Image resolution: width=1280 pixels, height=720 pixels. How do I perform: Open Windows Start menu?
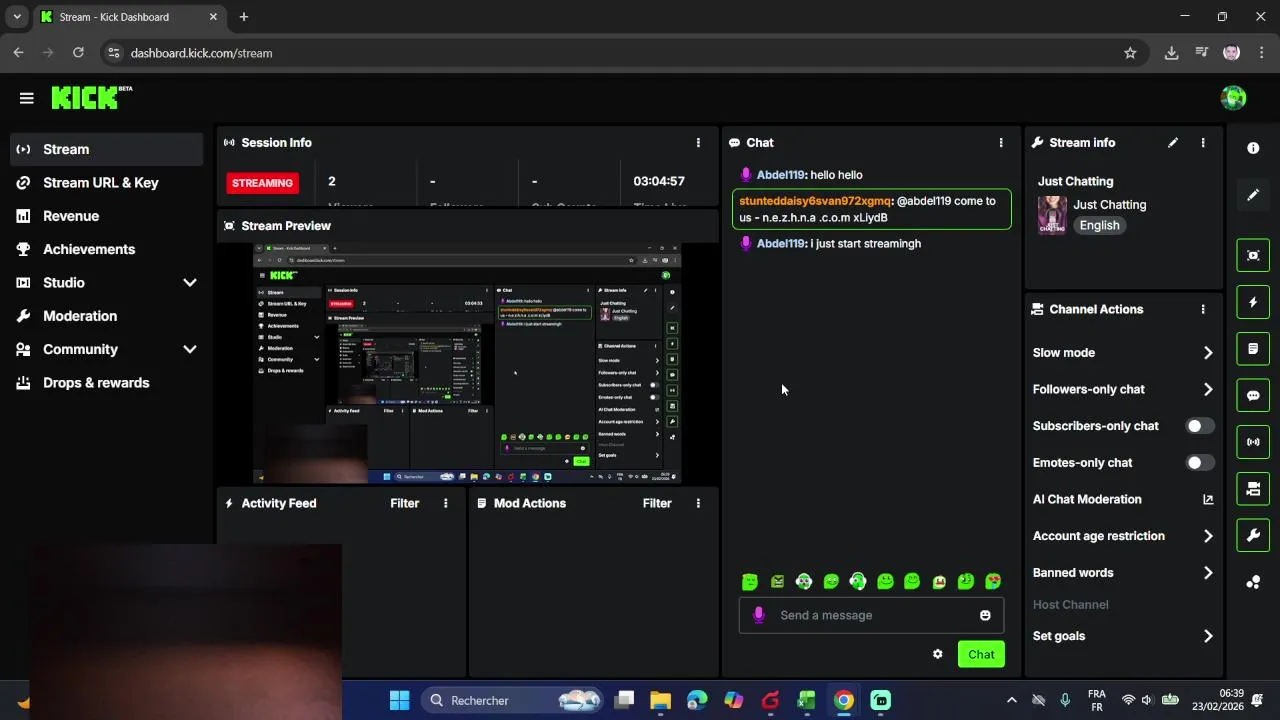399,700
